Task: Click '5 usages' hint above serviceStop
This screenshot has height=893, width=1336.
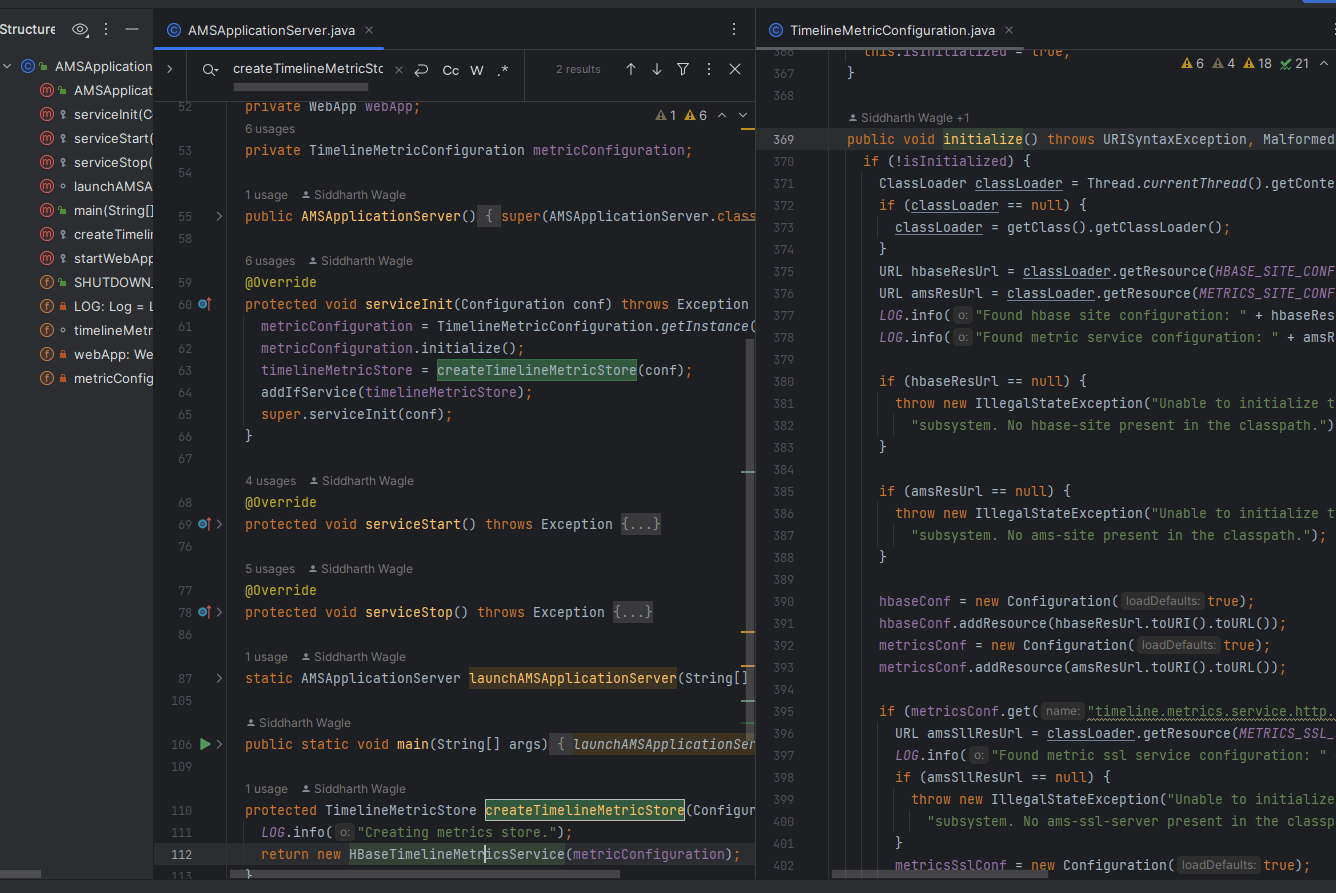Action: pos(270,569)
